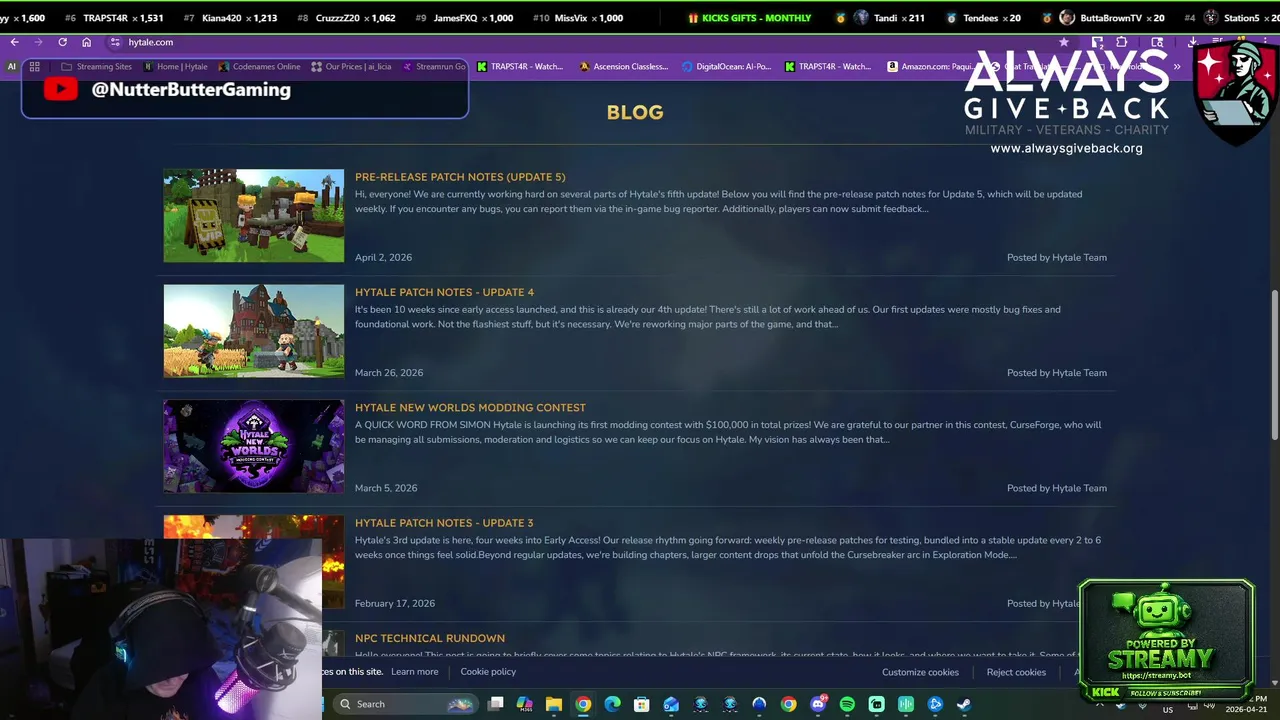Open Outlook from the taskbar
This screenshot has height=720, width=1280.
click(671, 704)
